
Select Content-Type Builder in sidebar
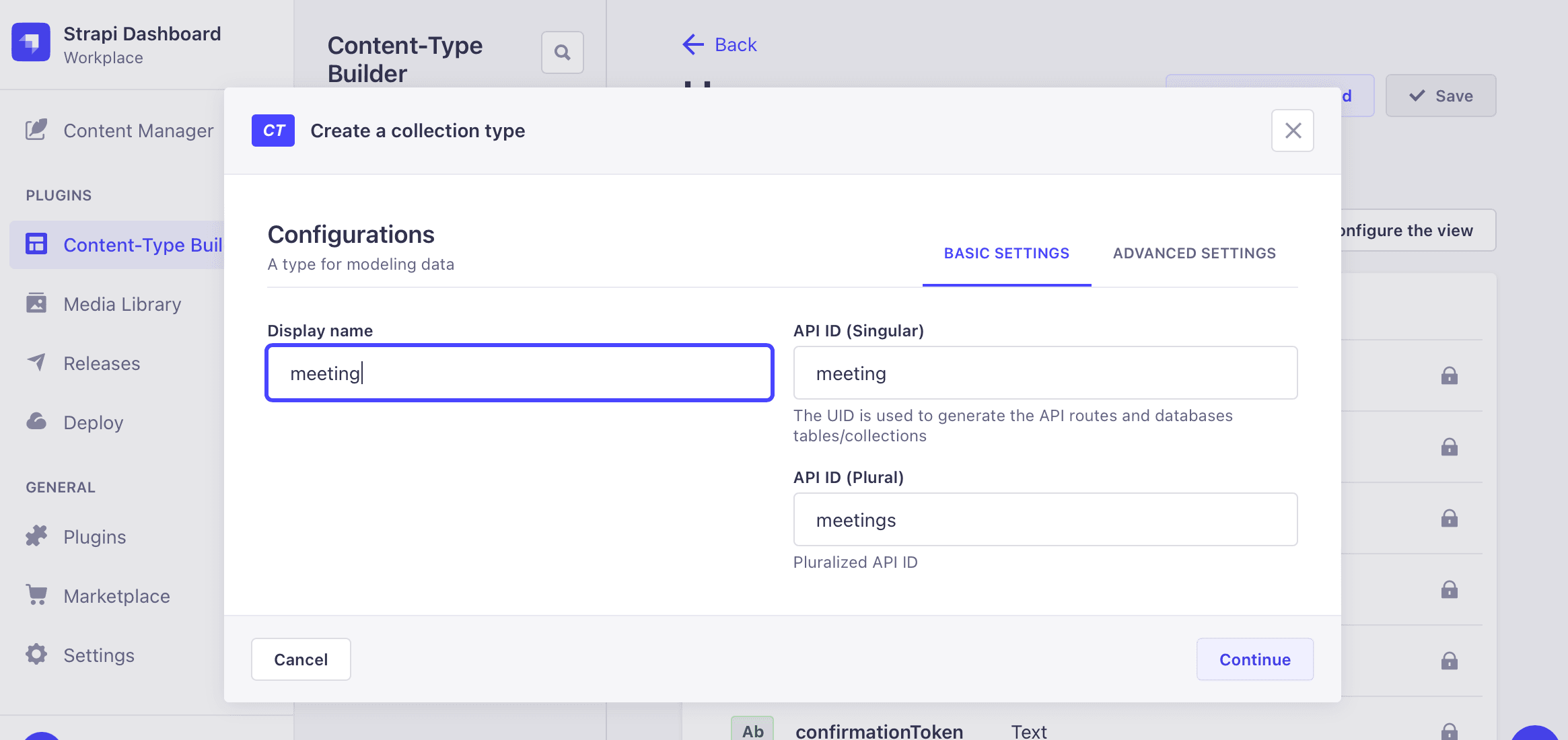coord(117,245)
